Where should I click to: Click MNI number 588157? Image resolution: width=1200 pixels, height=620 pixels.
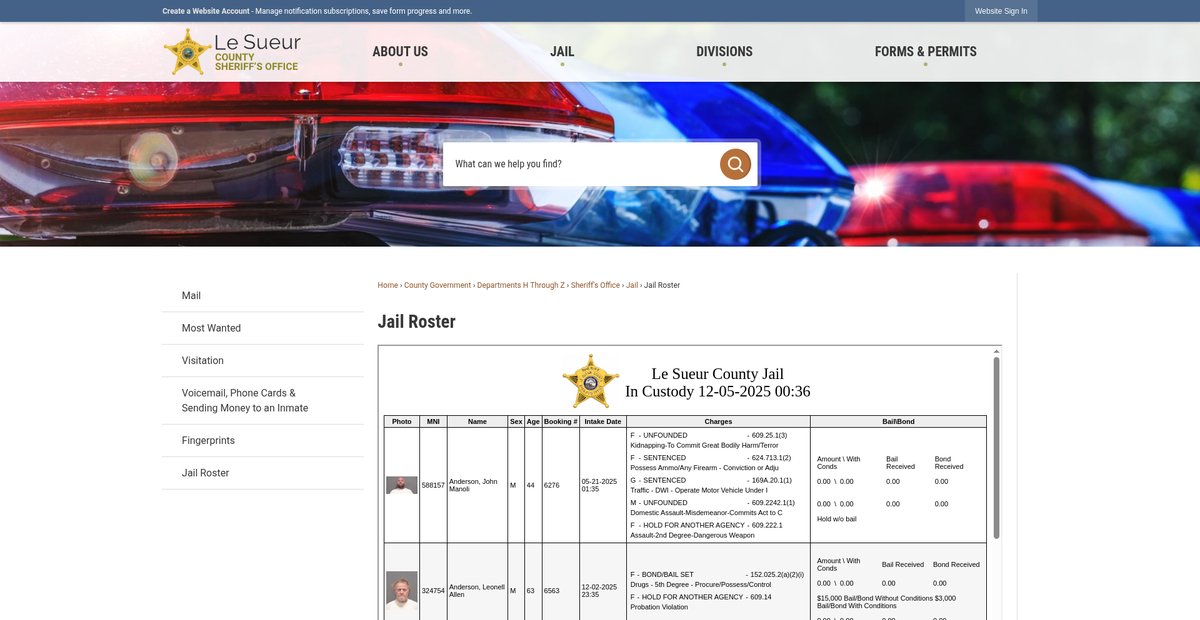(433, 485)
